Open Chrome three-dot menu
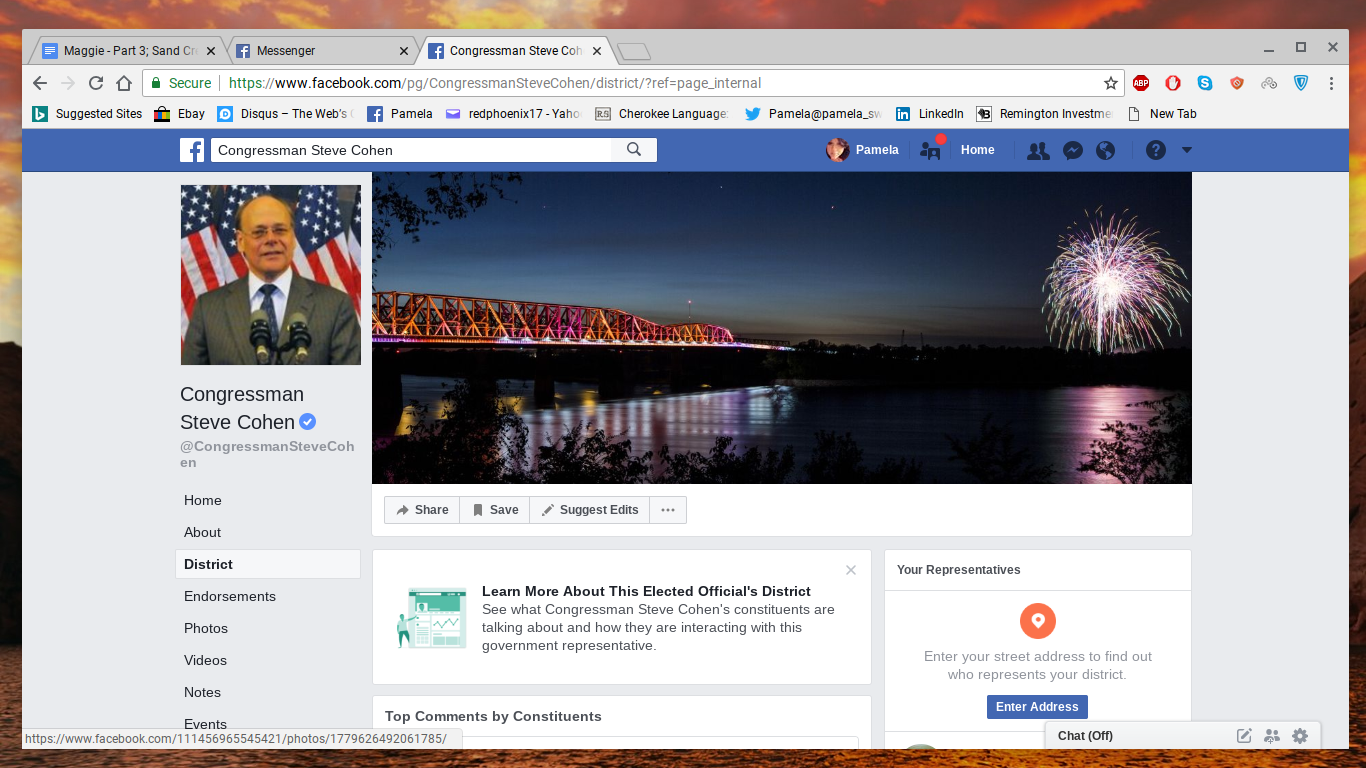1366x768 pixels. click(x=1332, y=83)
